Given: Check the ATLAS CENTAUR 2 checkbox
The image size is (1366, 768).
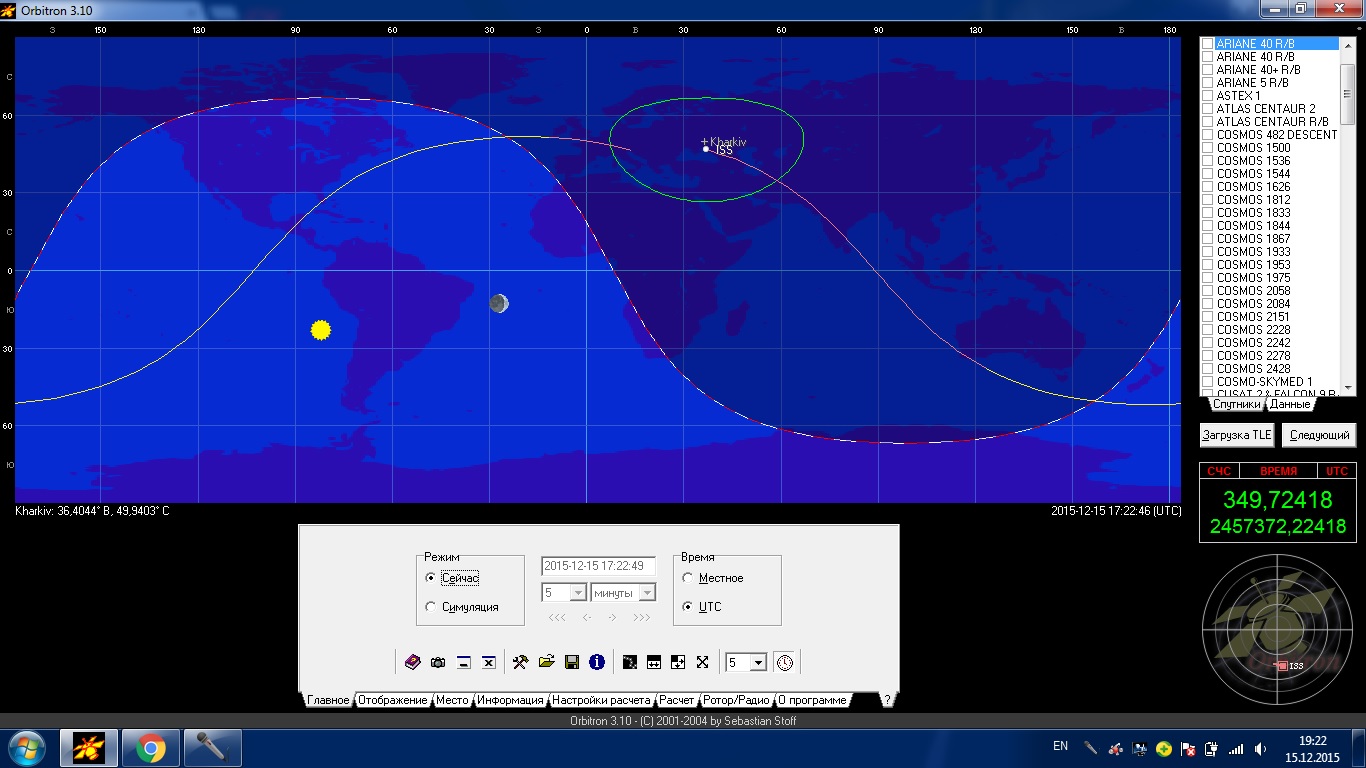Looking at the screenshot, I should (x=1207, y=109).
